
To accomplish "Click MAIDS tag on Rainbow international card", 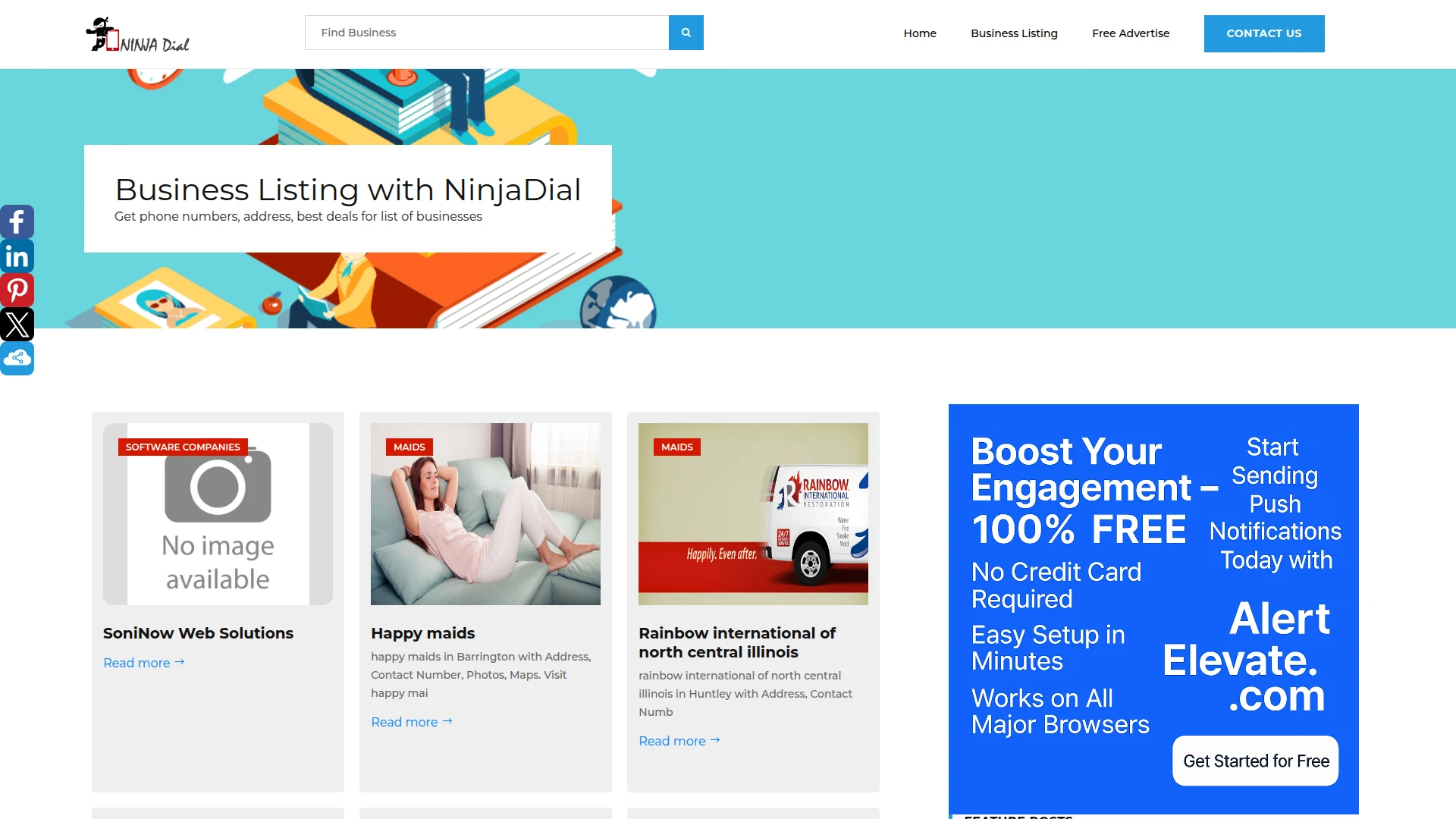I will (677, 447).
